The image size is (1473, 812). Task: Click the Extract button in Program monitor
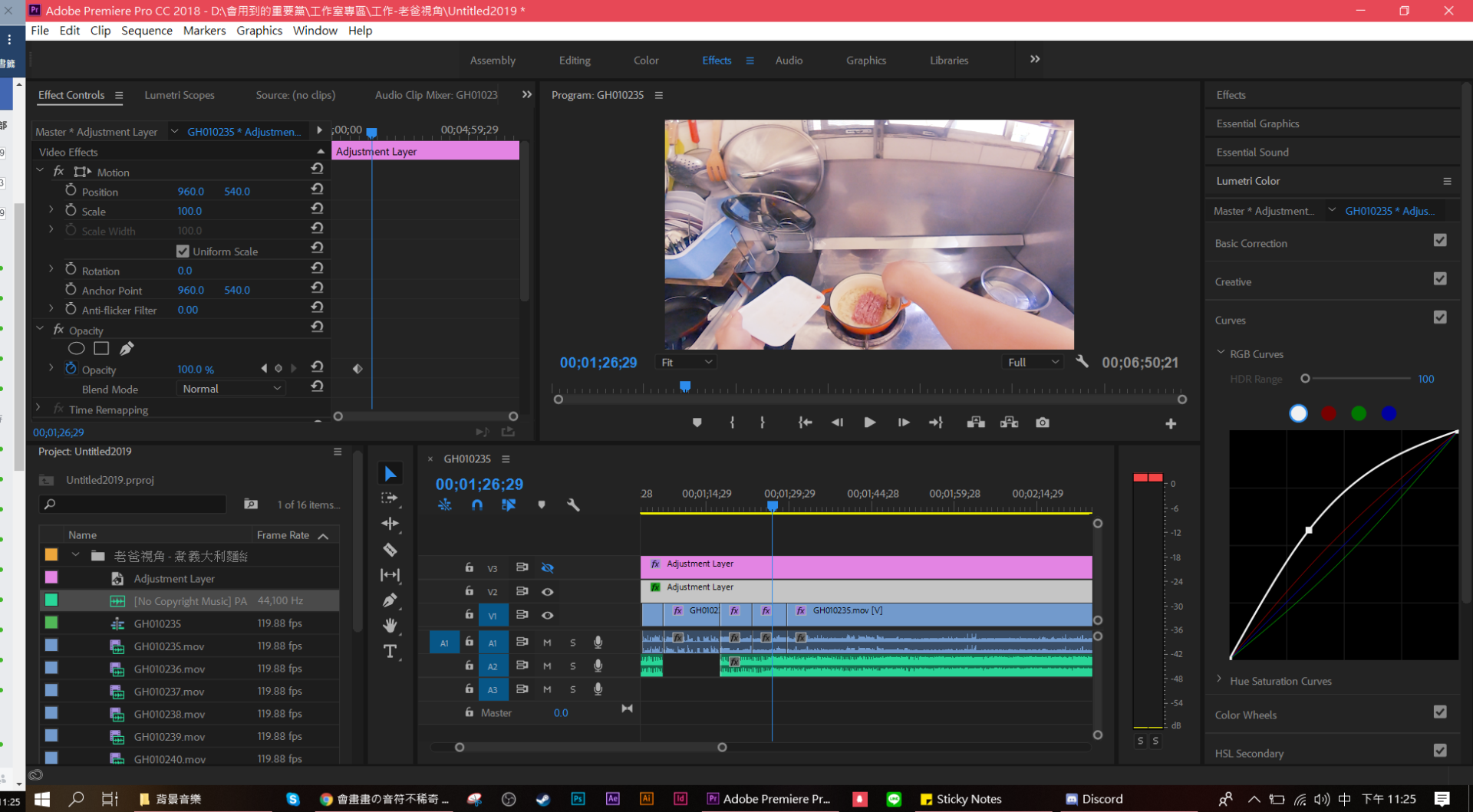coord(1009,422)
